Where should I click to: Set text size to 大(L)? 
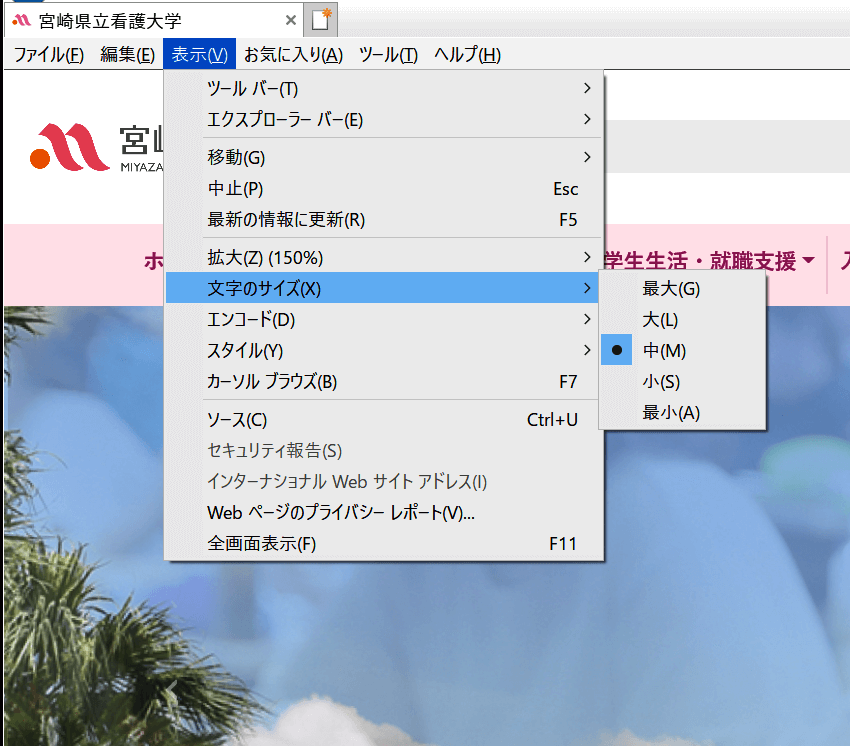pos(682,320)
